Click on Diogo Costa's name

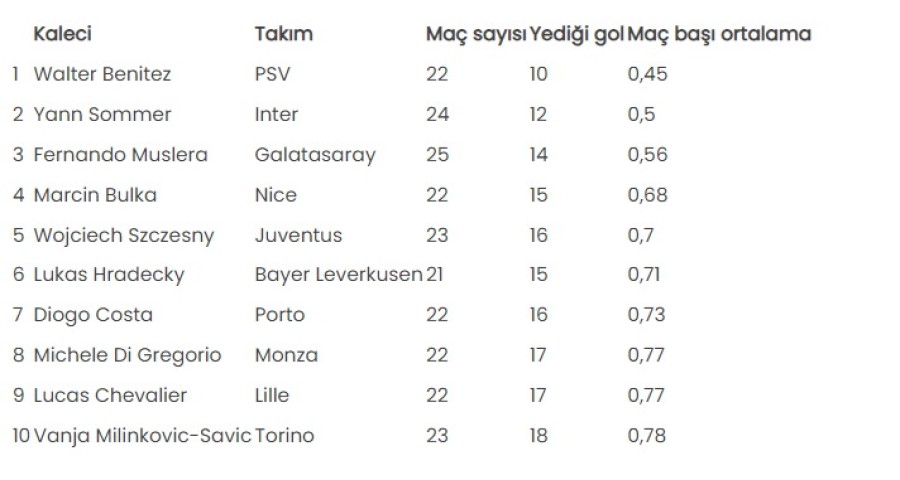click(x=93, y=315)
